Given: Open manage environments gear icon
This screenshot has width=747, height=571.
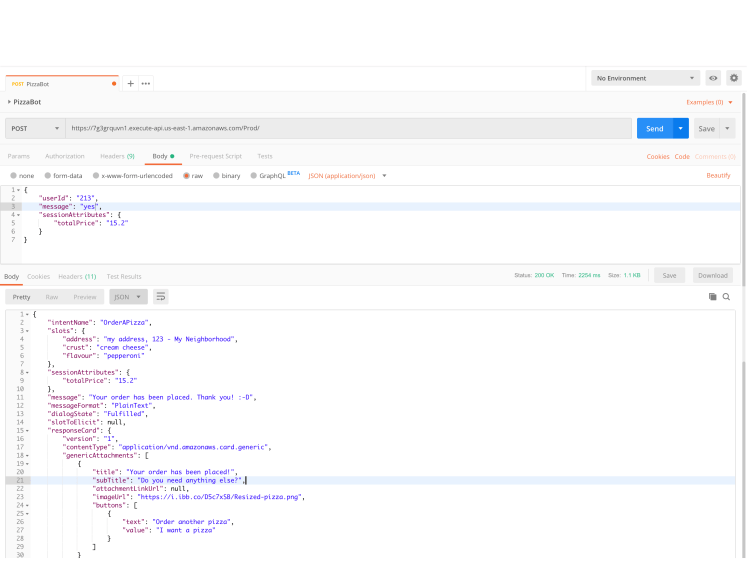Looking at the screenshot, I should pos(733,78).
